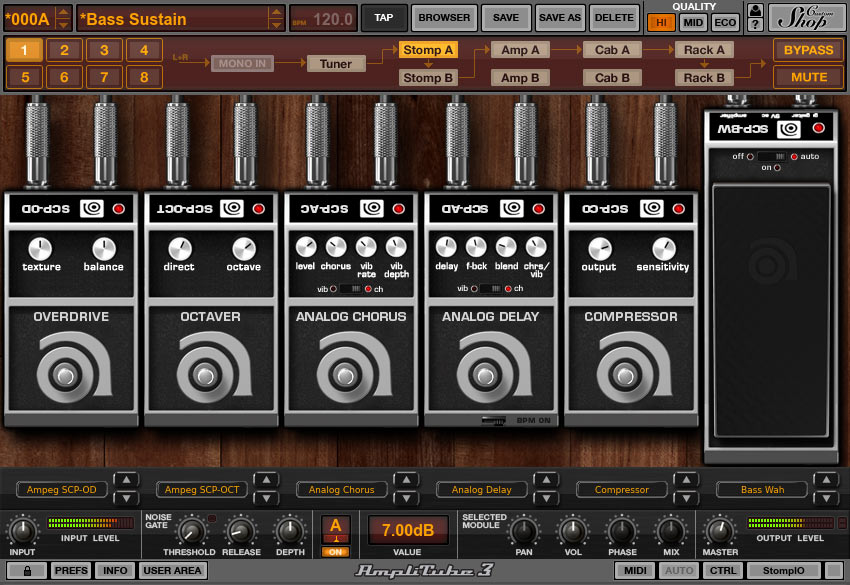Open the MIDI settings button
The image size is (850, 585).
635,570
